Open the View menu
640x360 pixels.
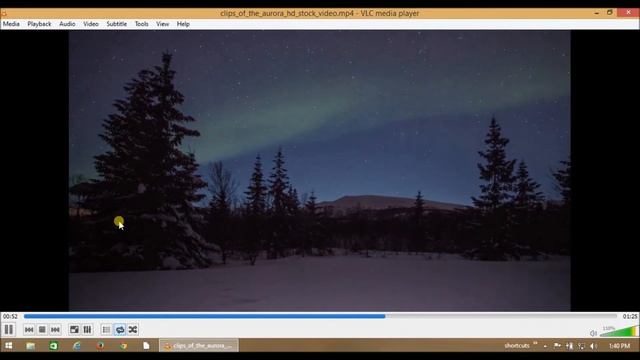coord(162,24)
